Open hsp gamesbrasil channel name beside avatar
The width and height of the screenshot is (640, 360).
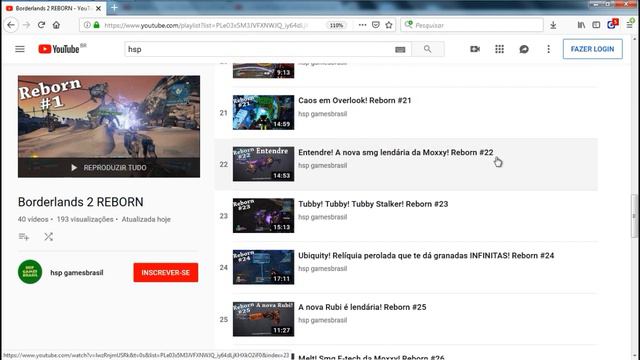click(77, 273)
